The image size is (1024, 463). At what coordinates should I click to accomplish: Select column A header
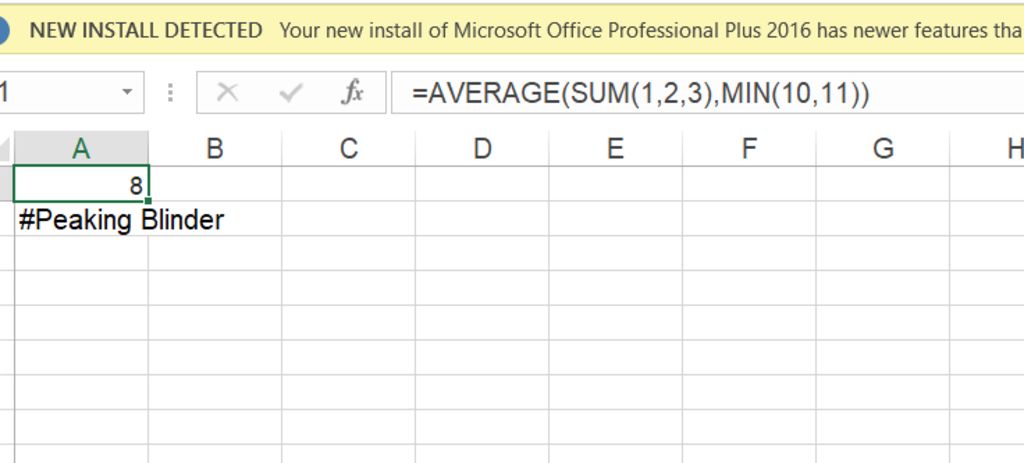pos(81,149)
